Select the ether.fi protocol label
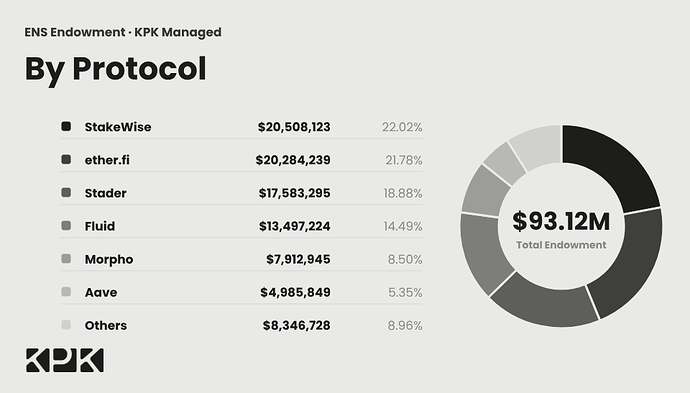Viewport: 690px width, 393px height. point(107,160)
